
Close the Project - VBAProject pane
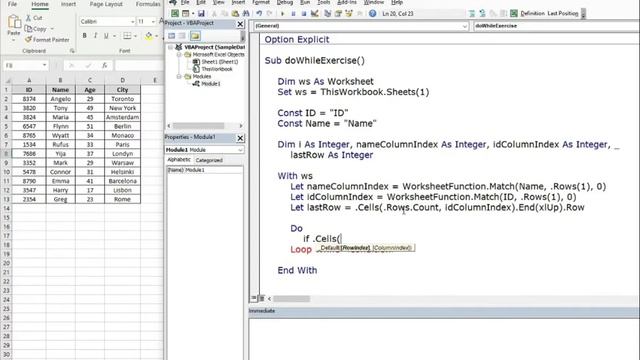tap(240, 24)
